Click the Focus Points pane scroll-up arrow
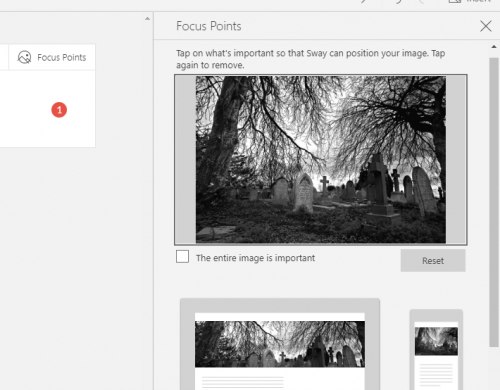Screen dimensions: 500x390 pos(494,47)
